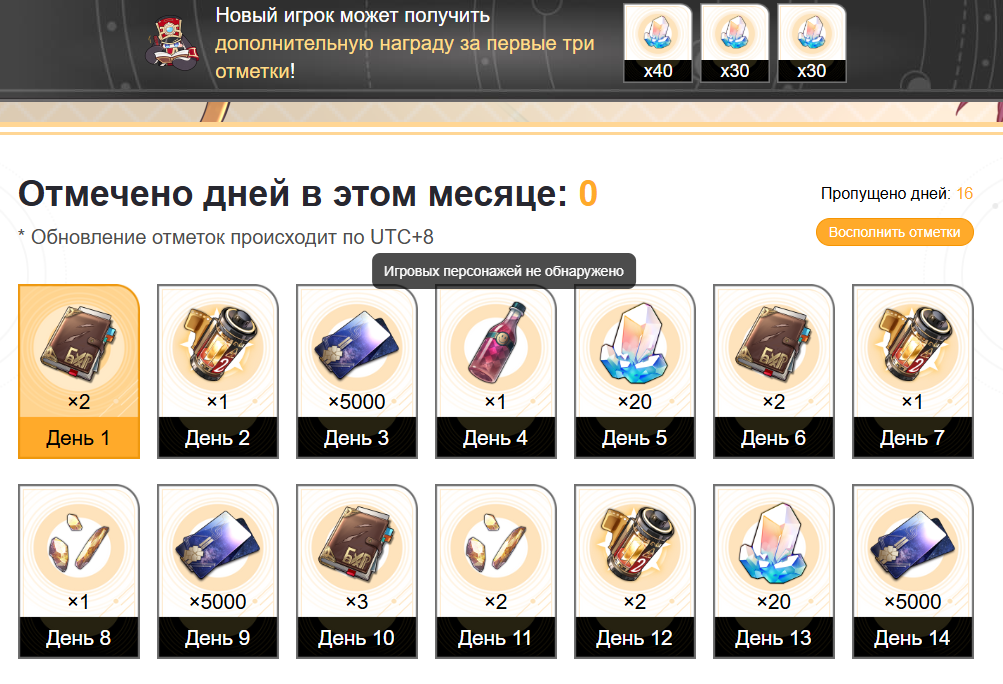Screen dimensions: 1003x684
Task: Open the День 9 credits x5000 card
Action: pos(217,571)
